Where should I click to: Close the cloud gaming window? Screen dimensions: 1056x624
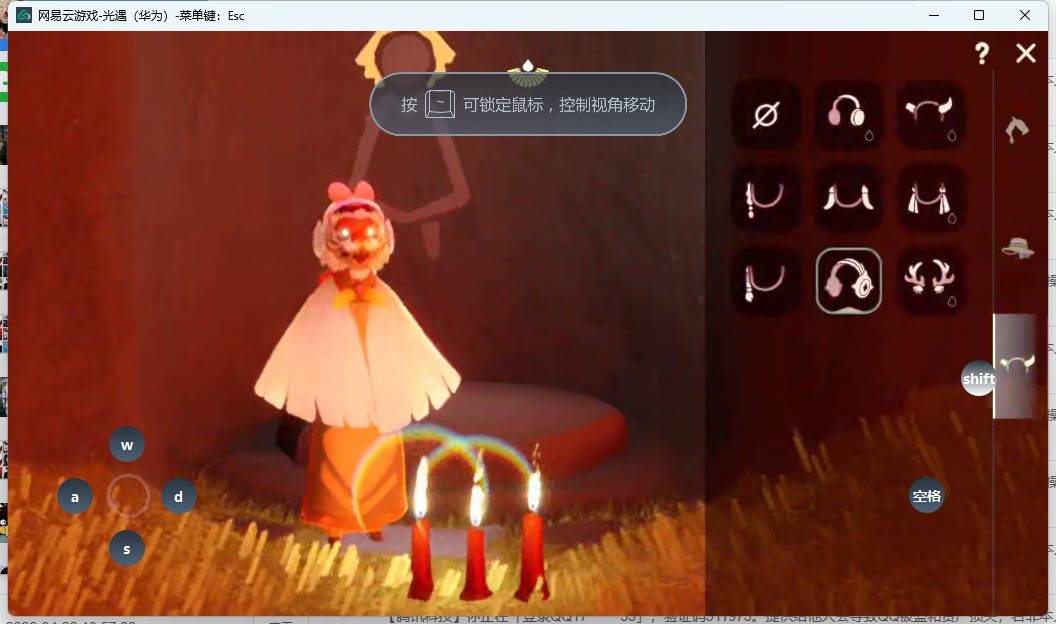[1024, 15]
